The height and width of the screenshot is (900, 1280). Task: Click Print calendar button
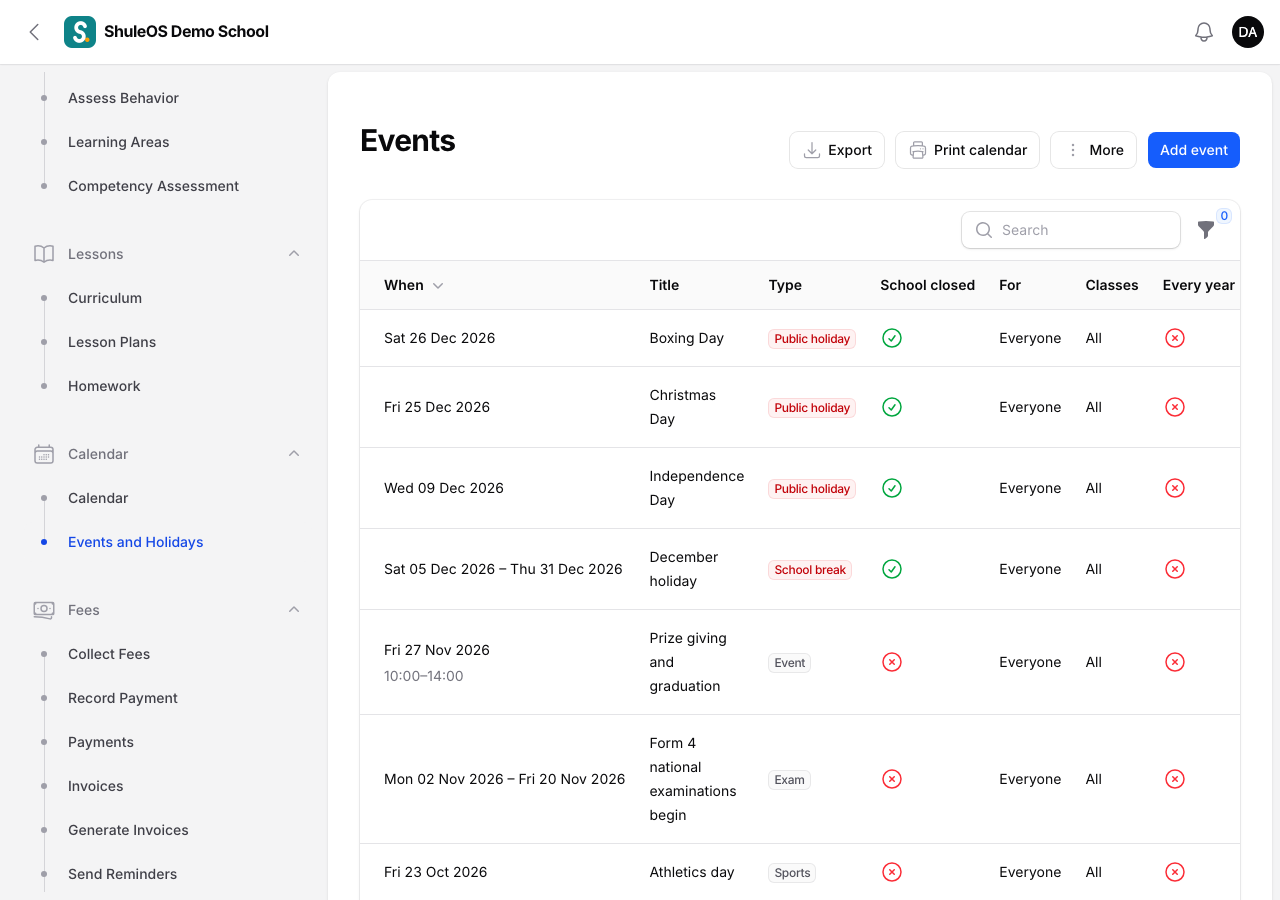coord(967,150)
